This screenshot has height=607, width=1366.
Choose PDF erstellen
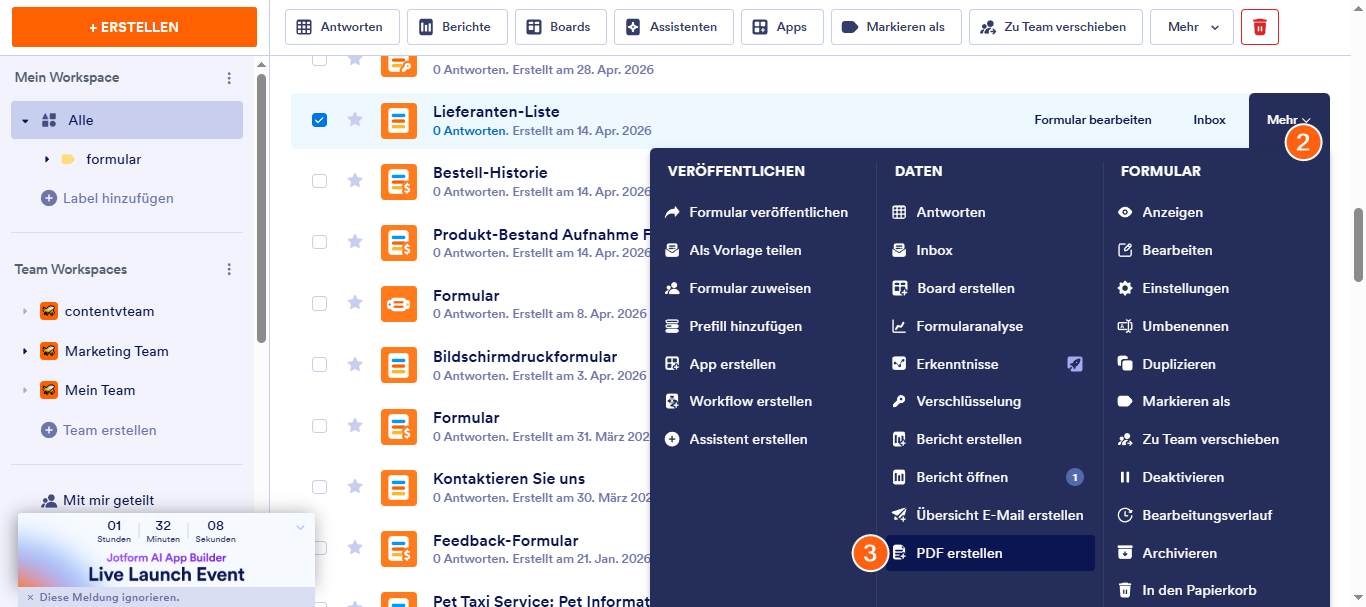[x=990, y=553]
